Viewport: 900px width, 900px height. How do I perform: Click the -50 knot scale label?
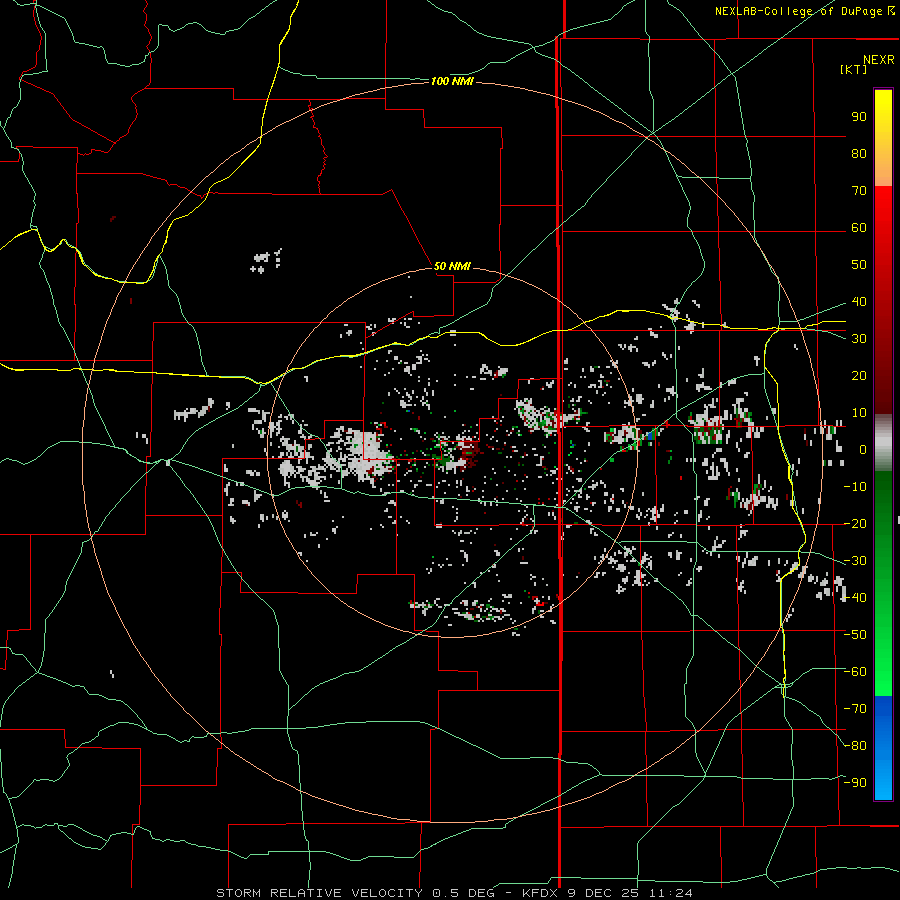[855, 635]
